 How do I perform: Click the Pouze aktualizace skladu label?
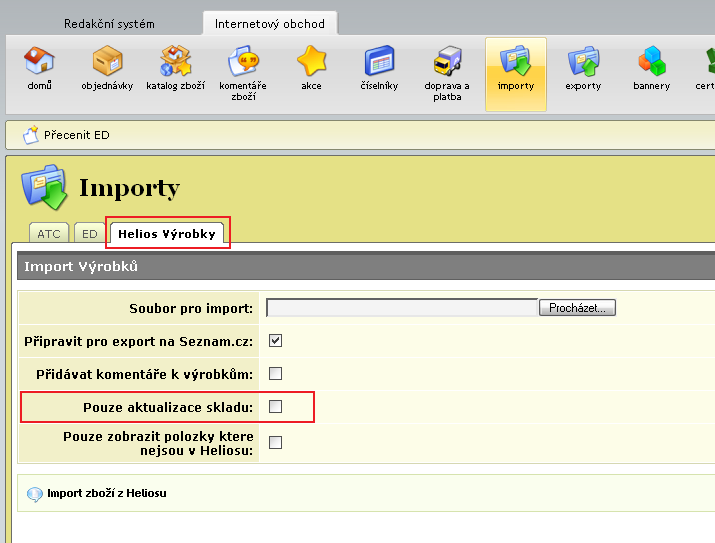(168, 407)
